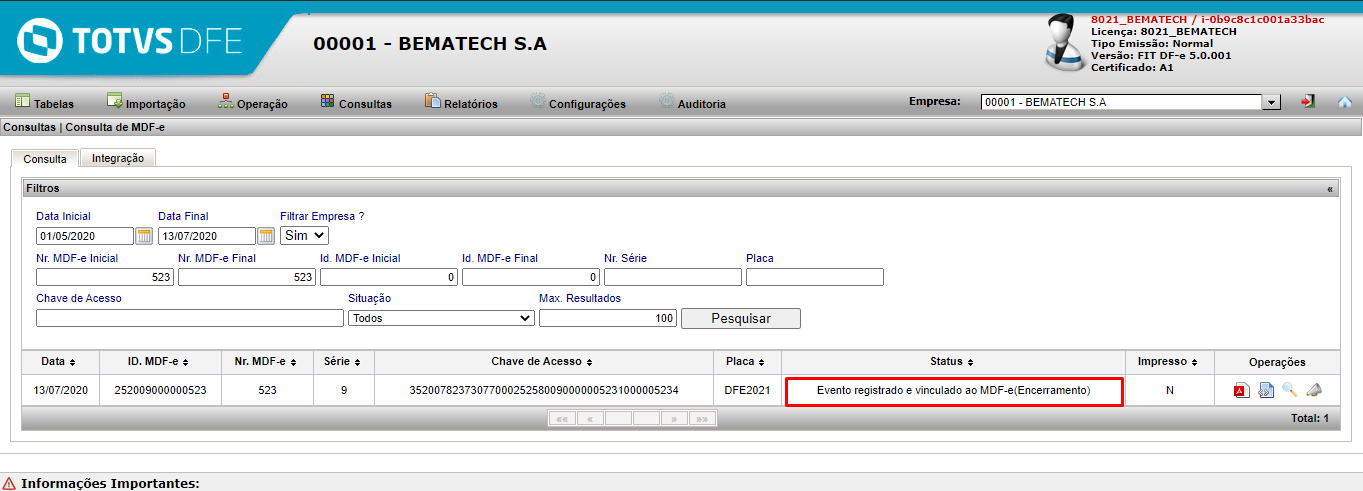The image size is (1363, 491).
Task: Click the ID cell 252009000000523
Action: (158, 390)
